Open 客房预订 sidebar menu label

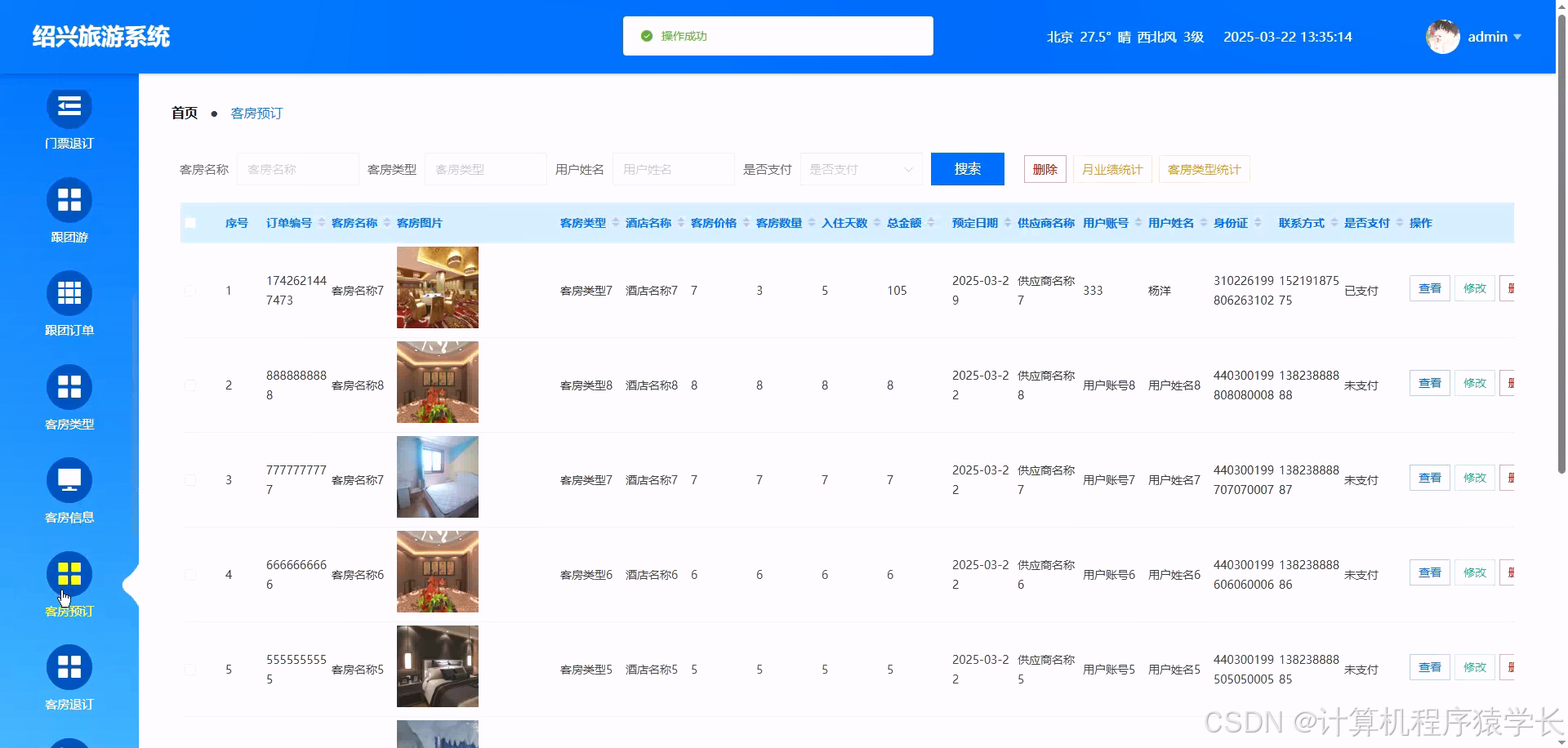tap(69, 611)
